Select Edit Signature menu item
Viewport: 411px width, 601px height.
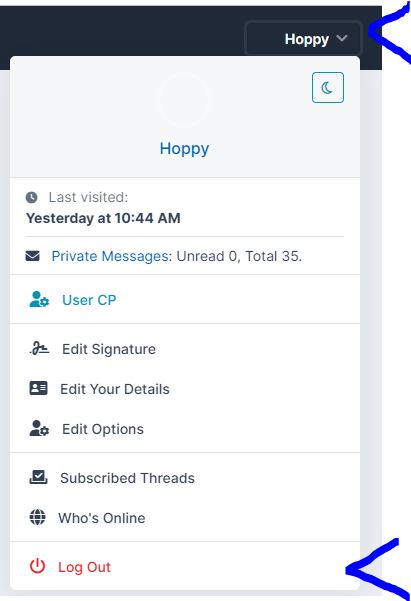coord(185,349)
